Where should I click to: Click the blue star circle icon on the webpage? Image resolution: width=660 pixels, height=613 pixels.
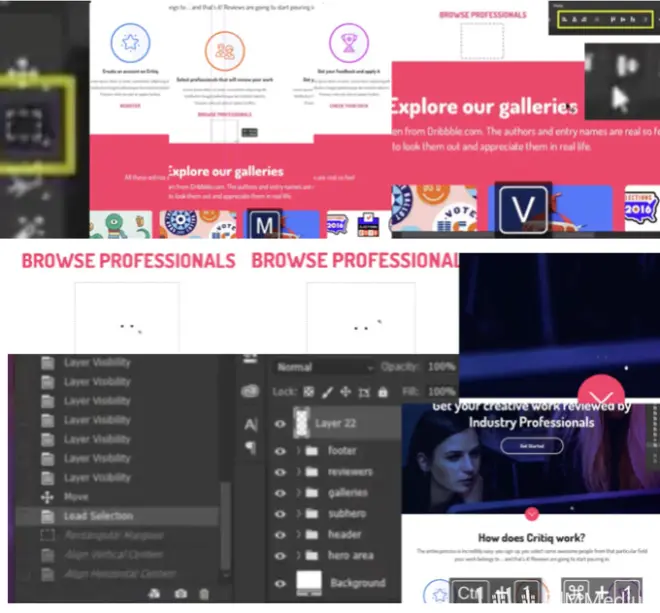[x=130, y=43]
